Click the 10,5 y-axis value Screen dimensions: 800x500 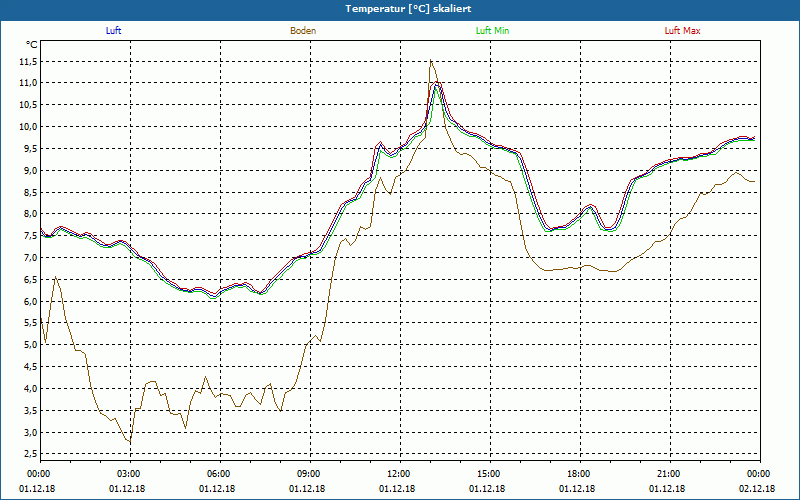pos(28,105)
